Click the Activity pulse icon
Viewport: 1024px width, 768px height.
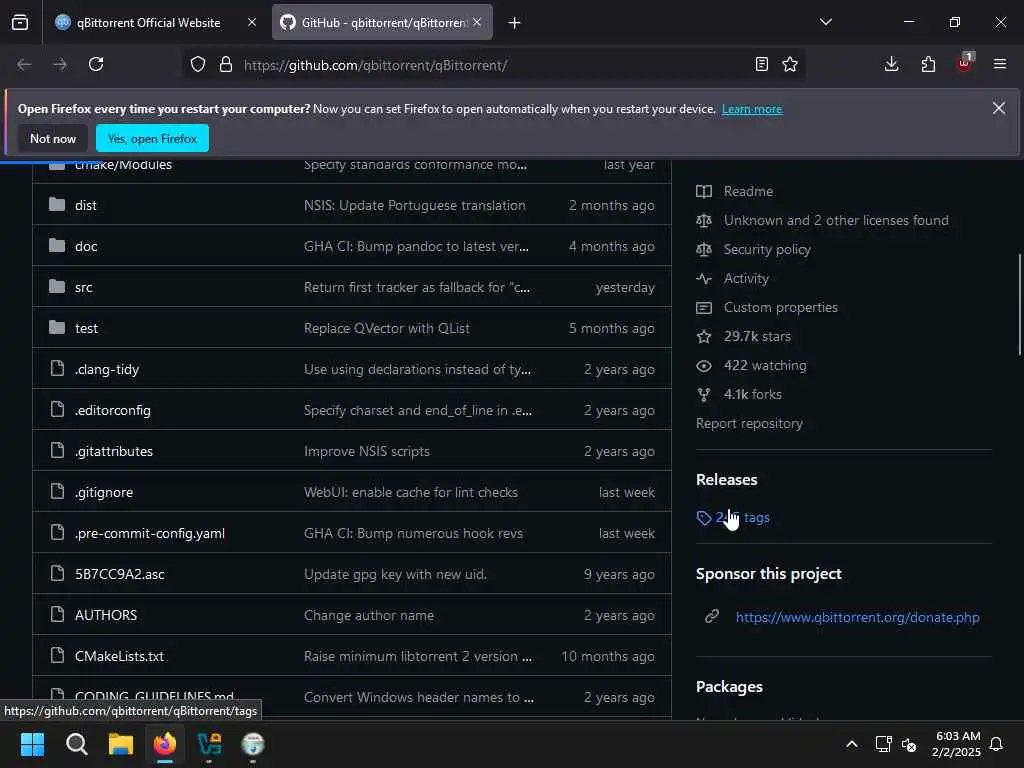tap(704, 278)
